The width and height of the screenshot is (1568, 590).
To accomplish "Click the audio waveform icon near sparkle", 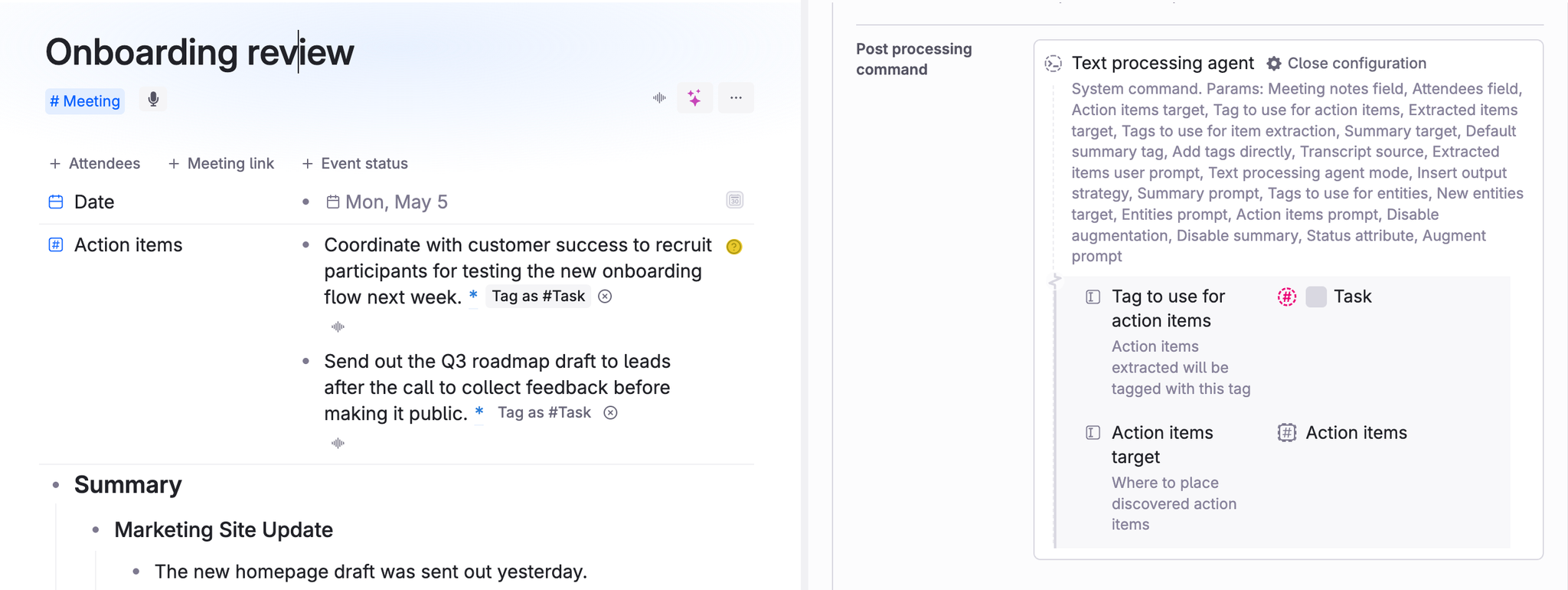I will [659, 98].
